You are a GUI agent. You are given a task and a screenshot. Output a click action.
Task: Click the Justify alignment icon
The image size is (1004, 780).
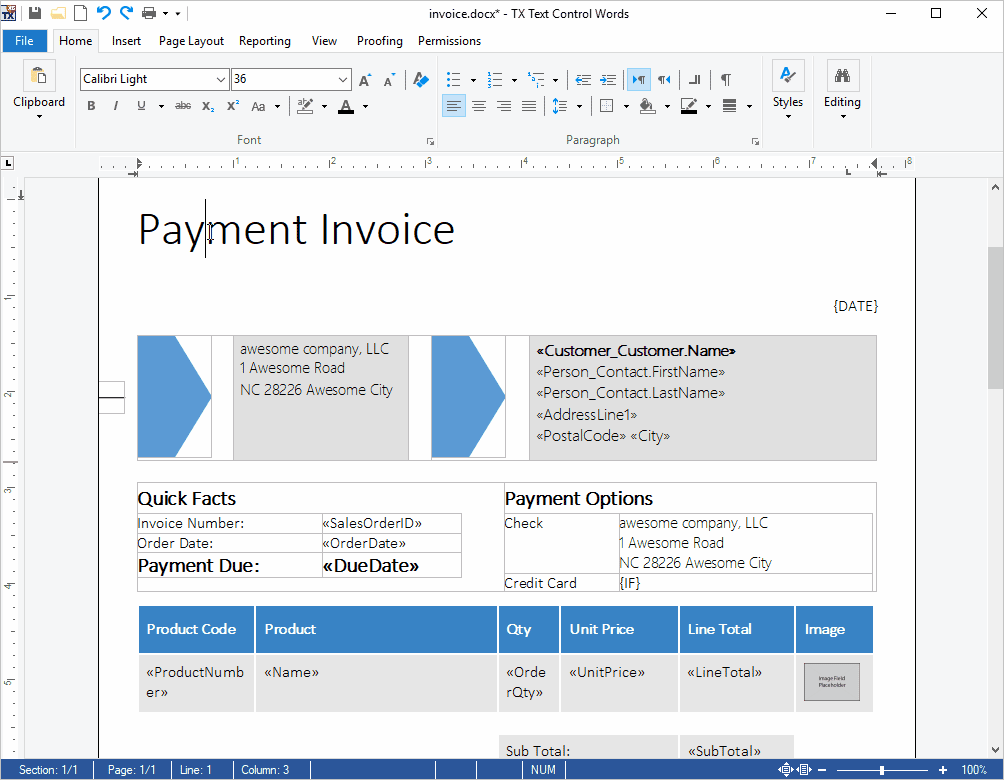(529, 106)
